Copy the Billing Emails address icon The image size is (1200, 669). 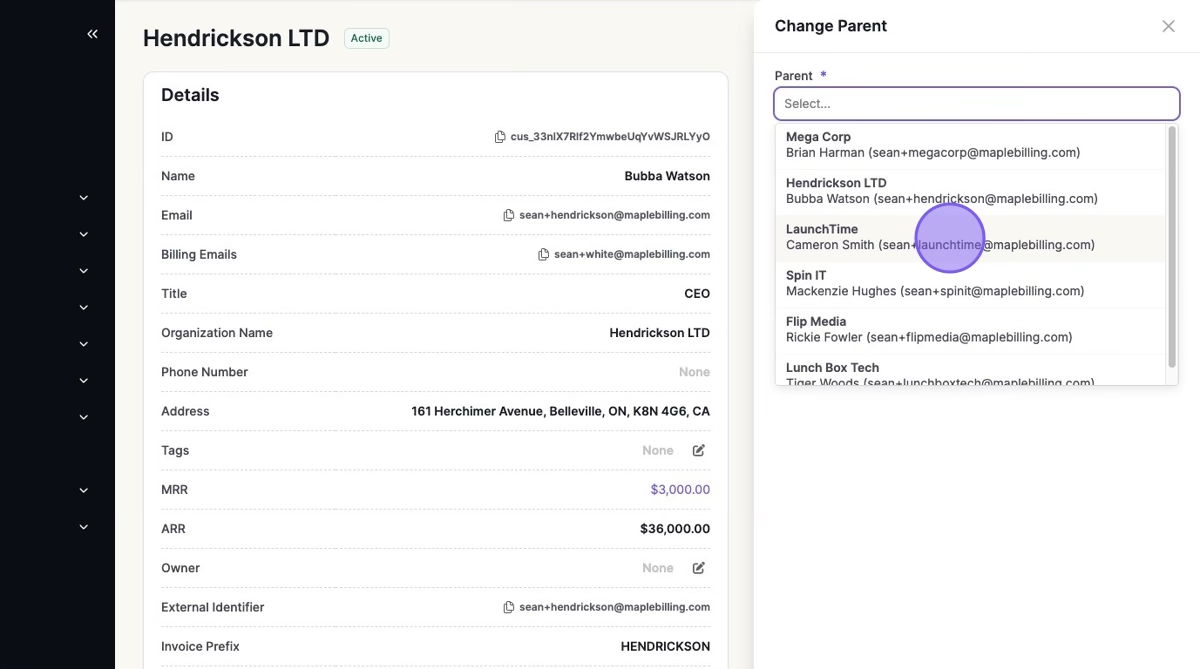544,255
